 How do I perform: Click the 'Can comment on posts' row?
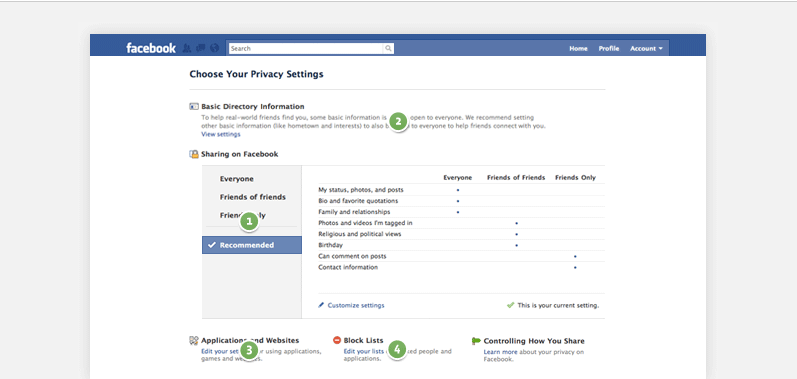(462, 256)
